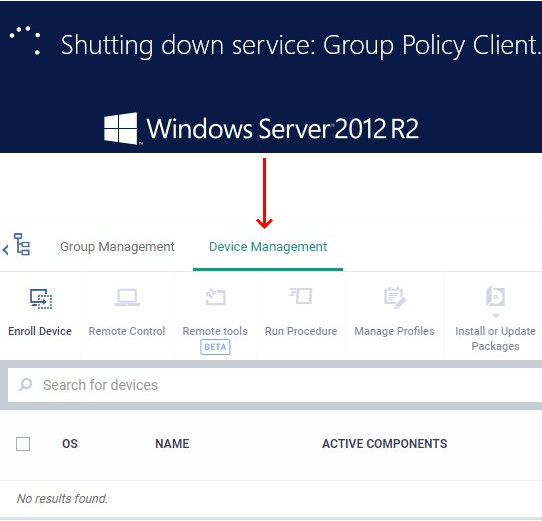Click the Windows Server 2012 R2 logo
Screen dimensions: 542x521
pyautogui.click(x=261, y=128)
